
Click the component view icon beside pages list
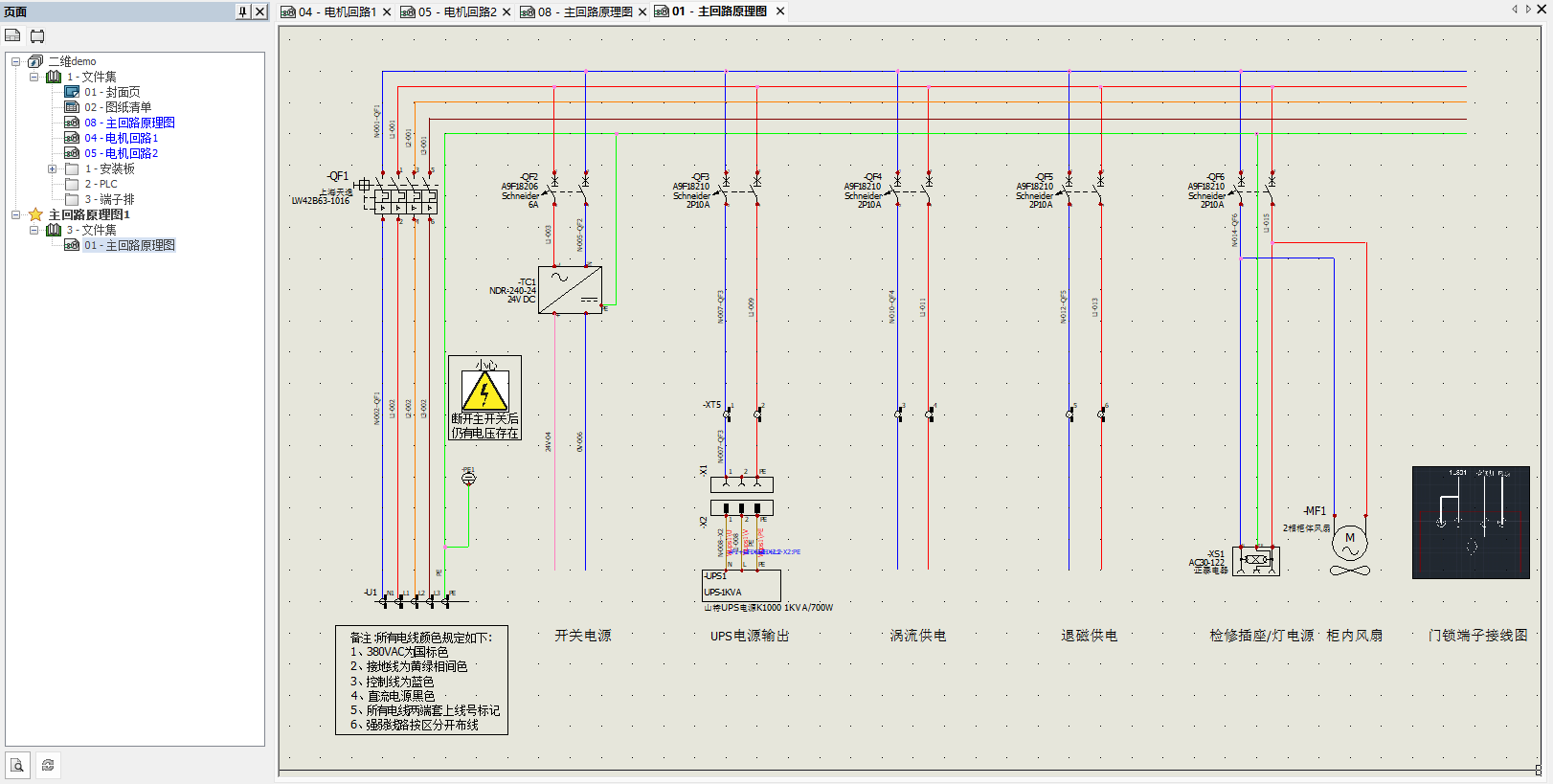(x=37, y=35)
